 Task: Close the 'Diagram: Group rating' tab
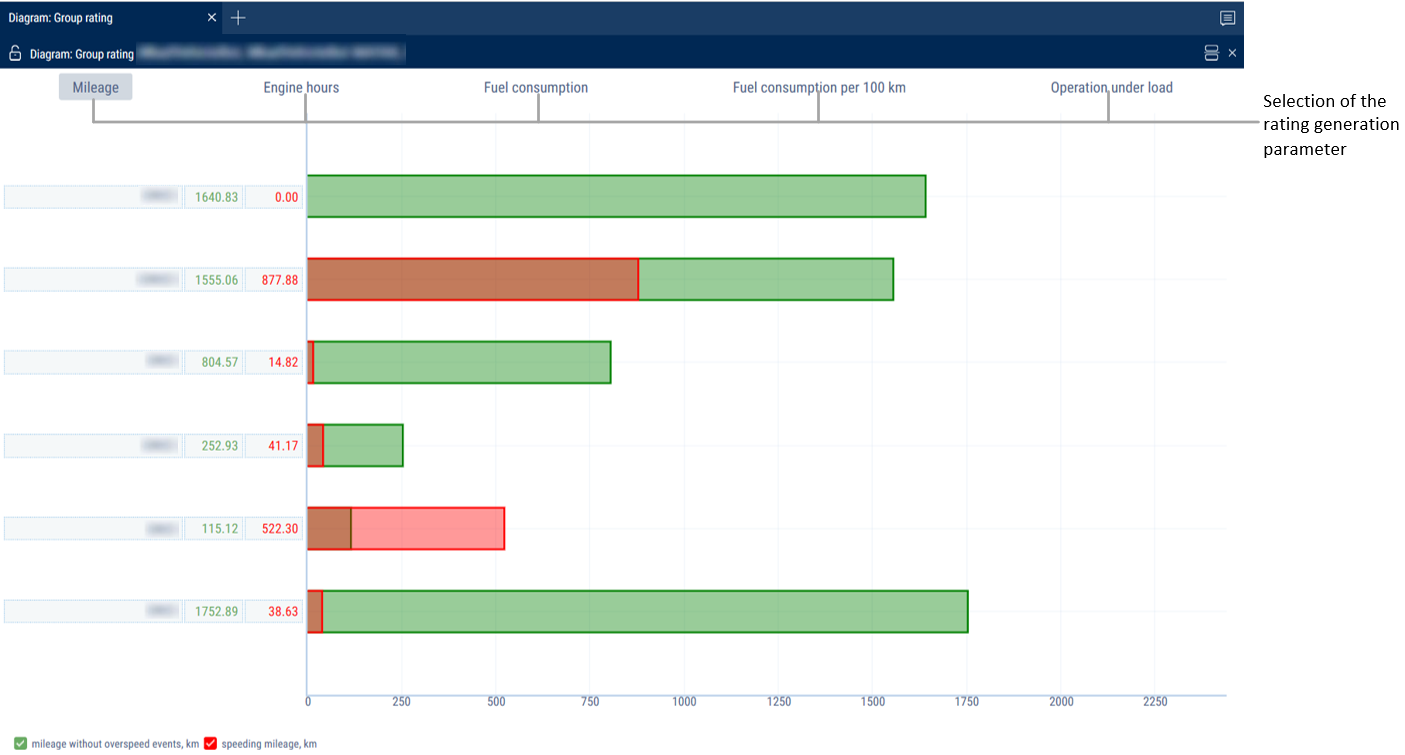pyautogui.click(x=211, y=18)
